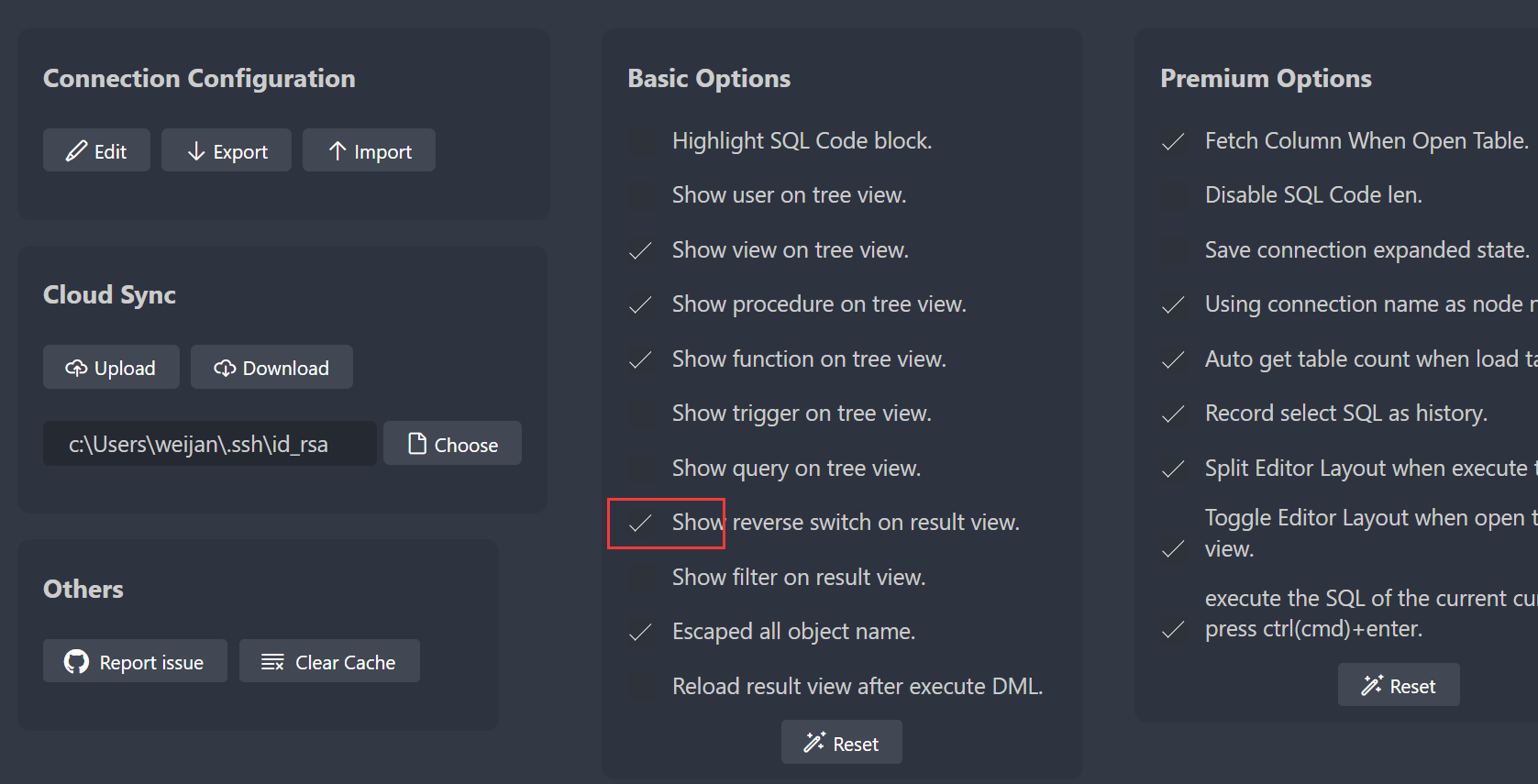Click the cloud icon on the Upload button
Screen dimensions: 1538x784
point(76,367)
